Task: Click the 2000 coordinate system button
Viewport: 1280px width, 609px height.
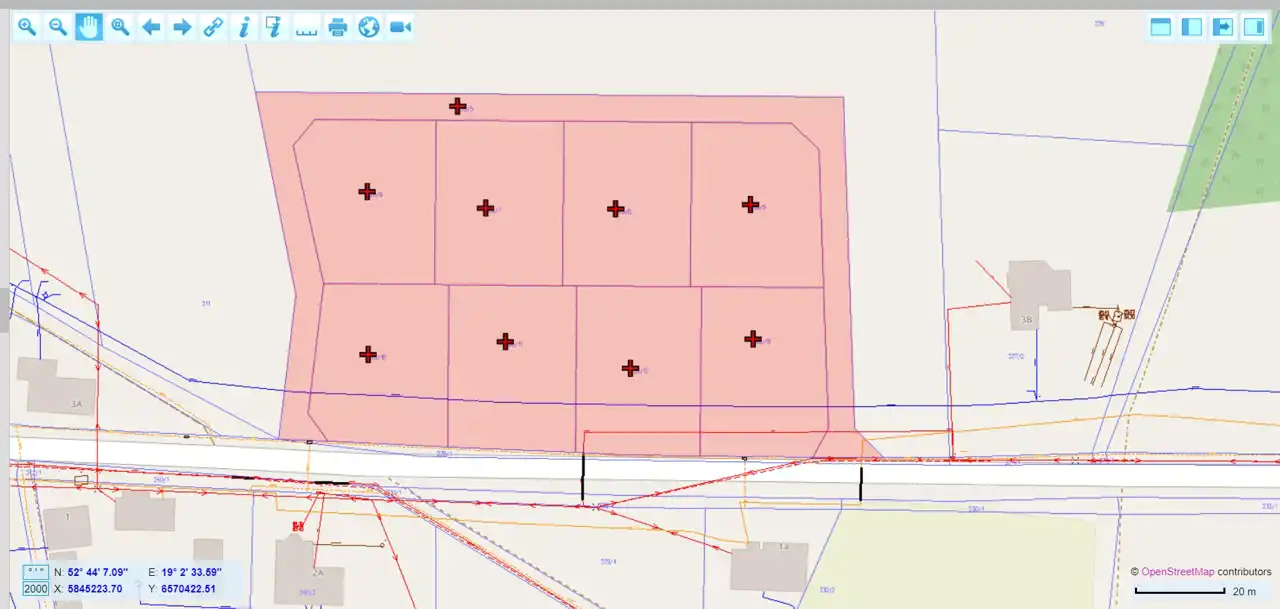Action: tap(36, 589)
